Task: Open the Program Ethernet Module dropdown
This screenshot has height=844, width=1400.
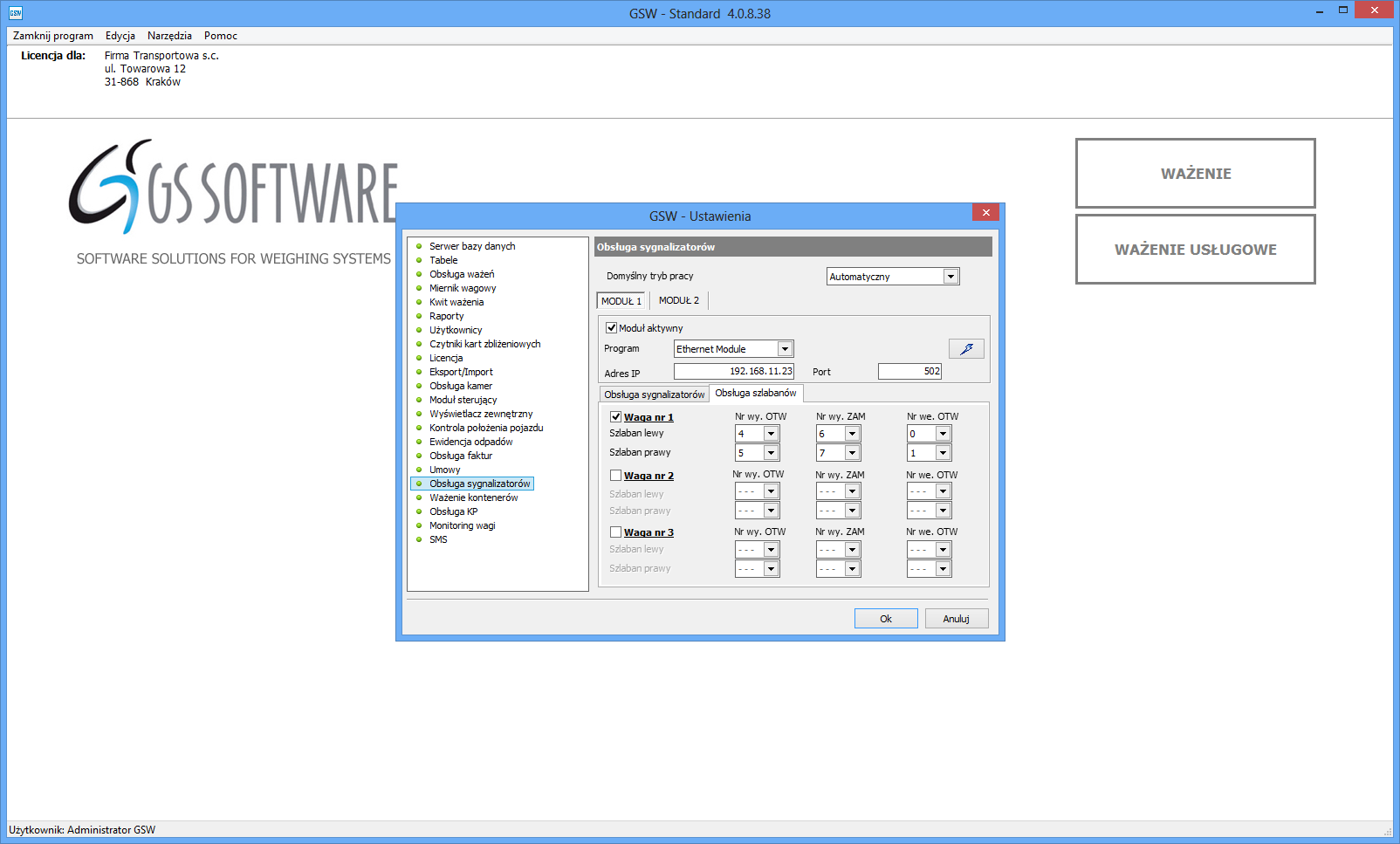Action: 785,349
